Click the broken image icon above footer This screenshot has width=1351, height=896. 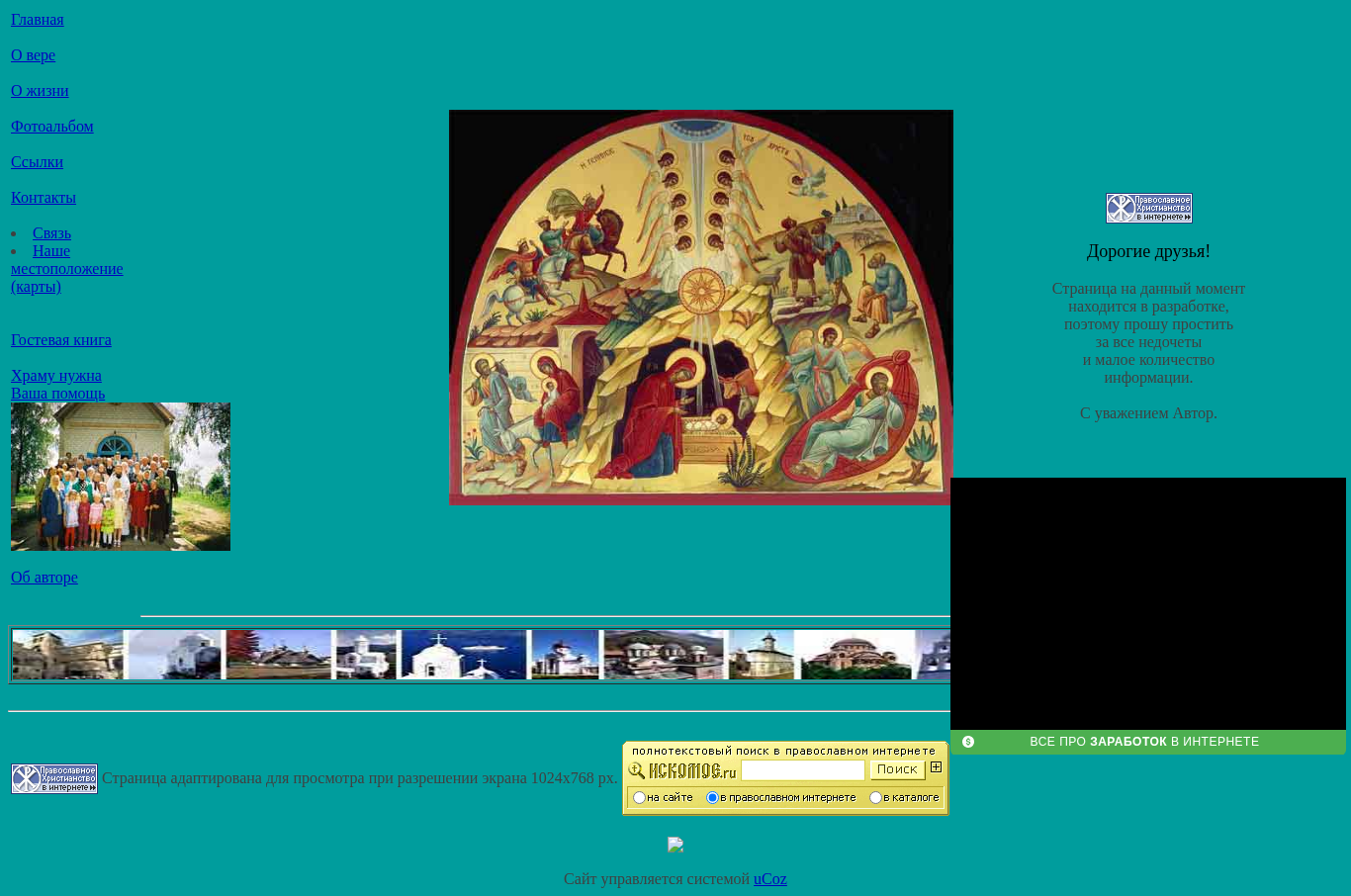click(x=675, y=845)
